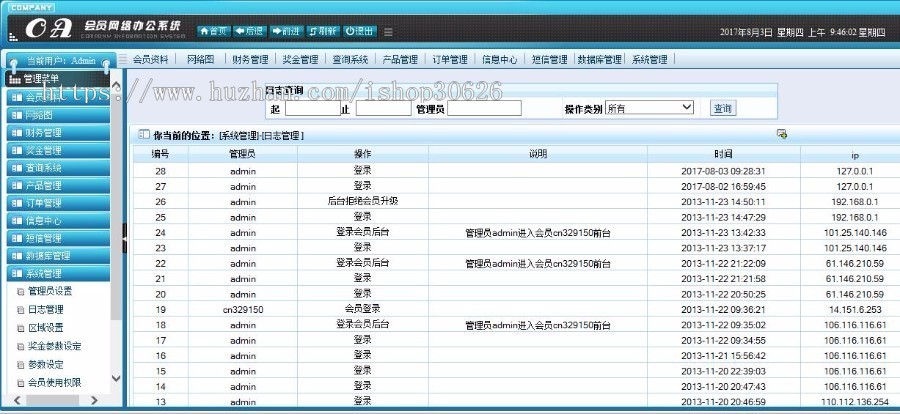Collapse 系统管理 in the sidebar menu
Image resolution: width=900 pixels, height=414 pixels.
58,273
